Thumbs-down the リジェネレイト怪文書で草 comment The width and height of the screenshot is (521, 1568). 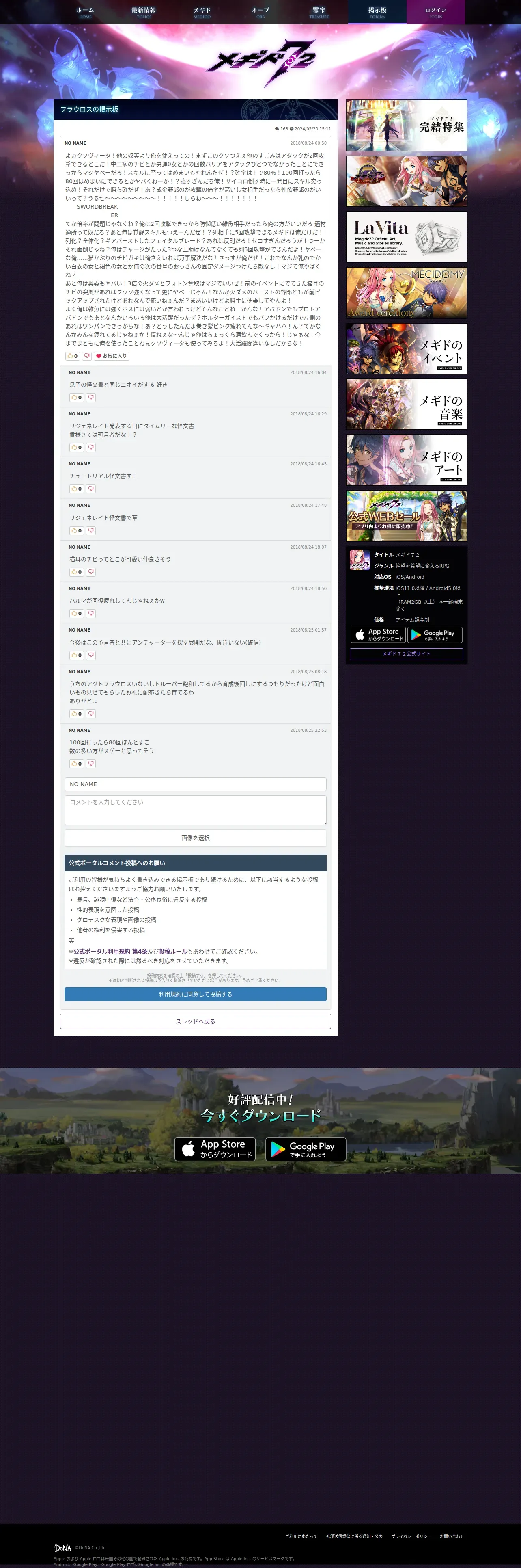90,531
